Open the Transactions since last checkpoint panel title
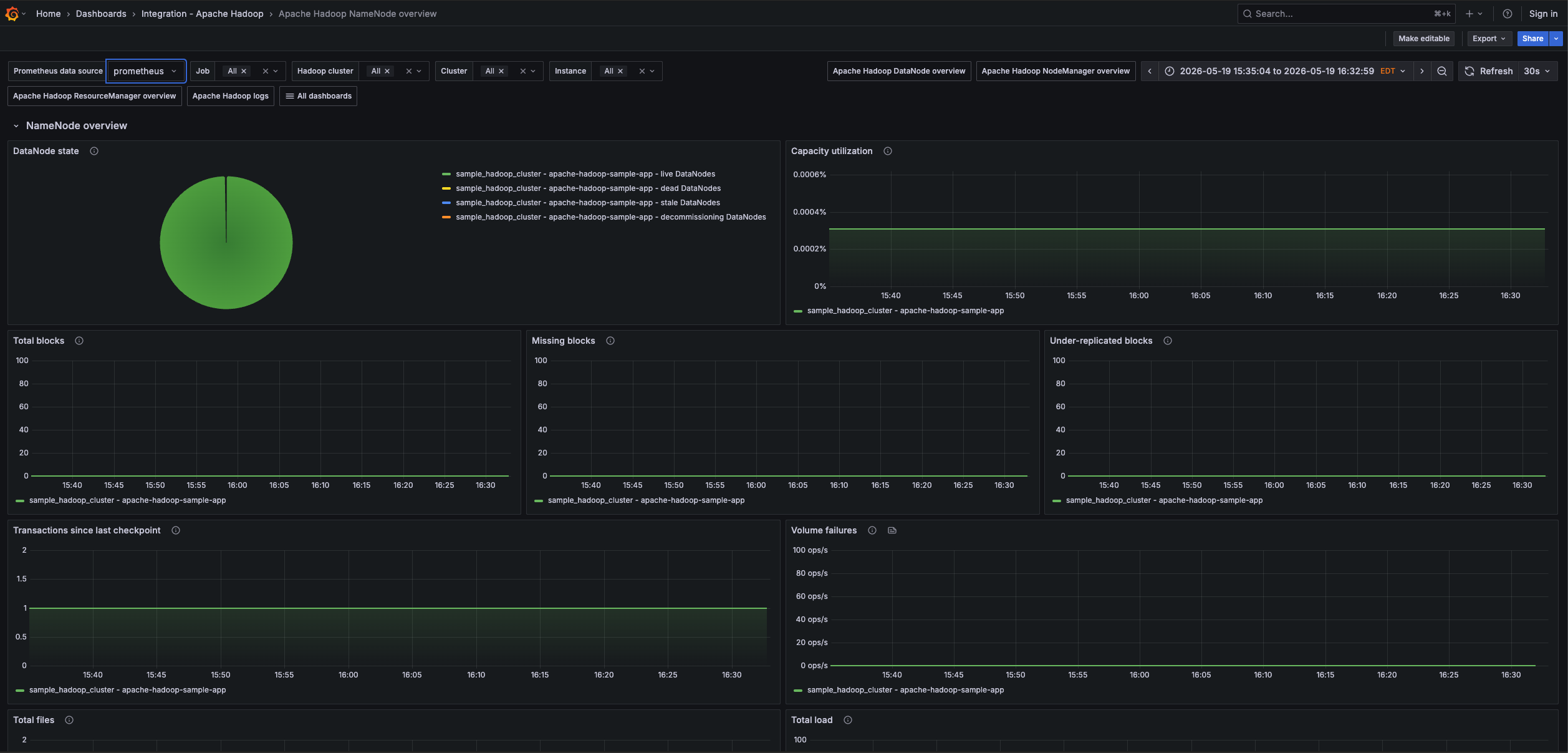 pos(87,530)
